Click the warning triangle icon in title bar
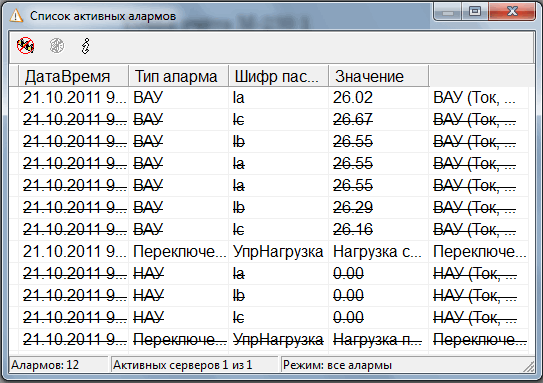Screen dimensions: 543x383 coord(16,16)
